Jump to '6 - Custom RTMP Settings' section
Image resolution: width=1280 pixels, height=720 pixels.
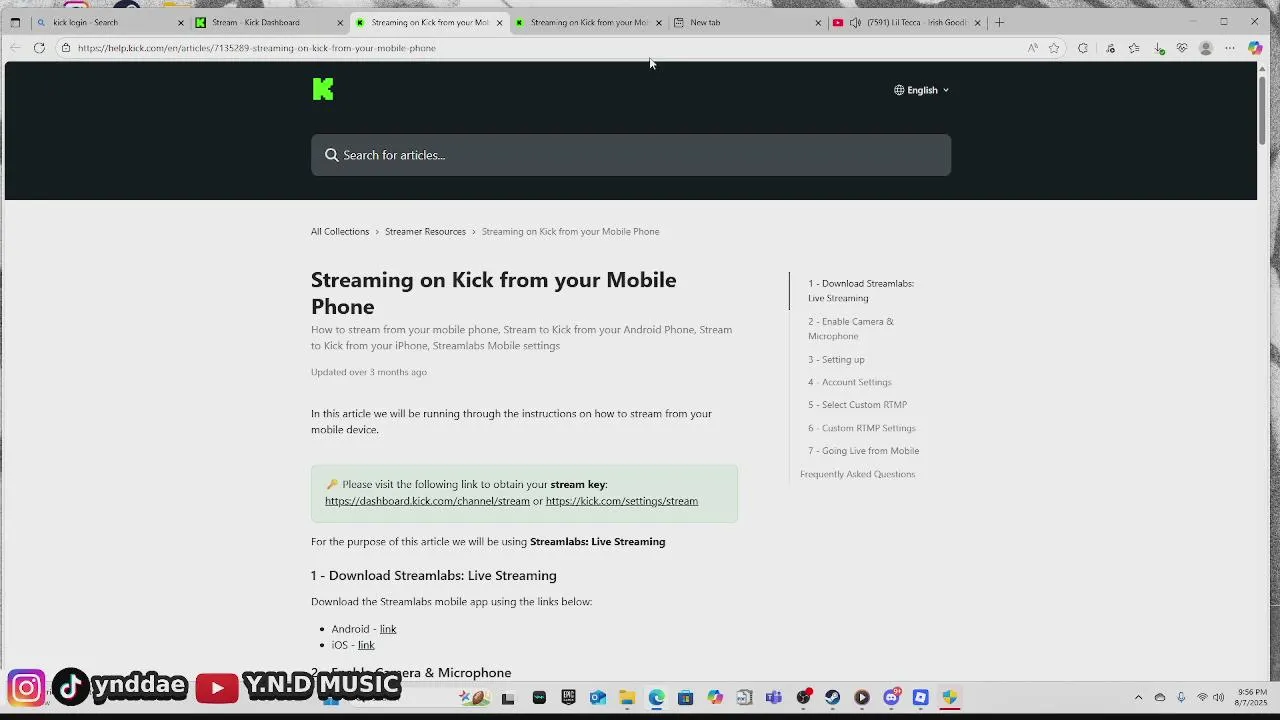862,428
